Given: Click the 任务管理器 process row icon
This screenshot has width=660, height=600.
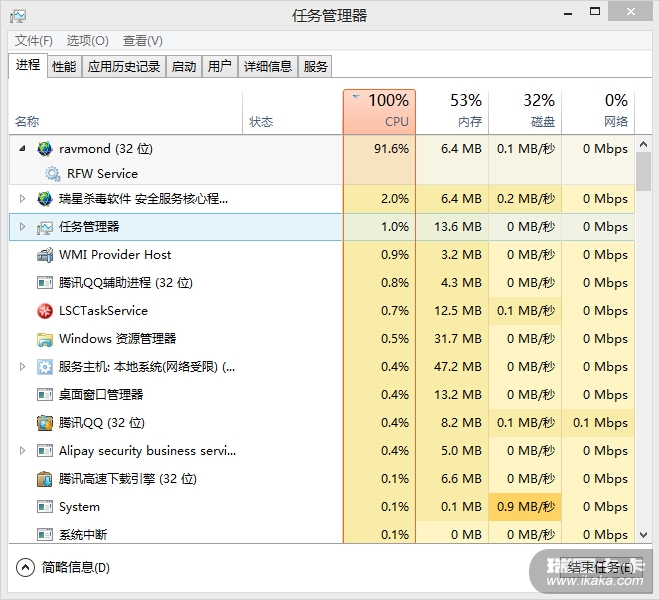Looking at the screenshot, I should (x=45, y=227).
